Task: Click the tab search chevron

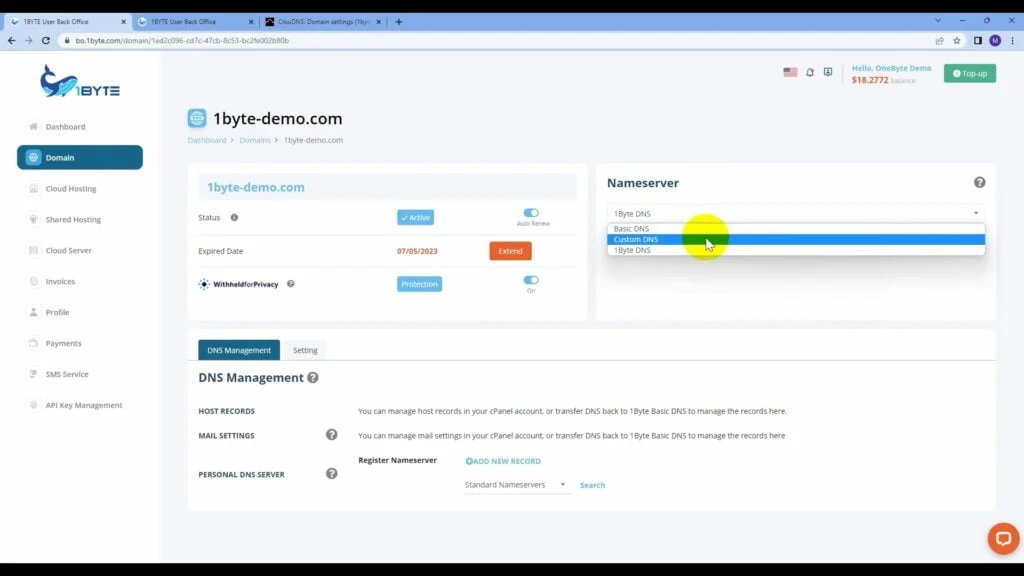Action: coord(938,21)
